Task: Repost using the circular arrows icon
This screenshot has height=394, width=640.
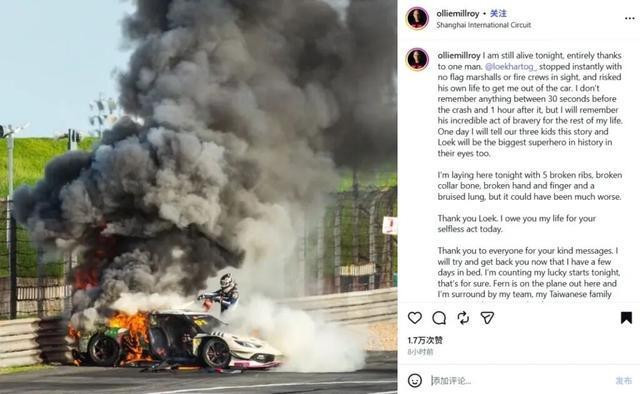Action: [463, 318]
